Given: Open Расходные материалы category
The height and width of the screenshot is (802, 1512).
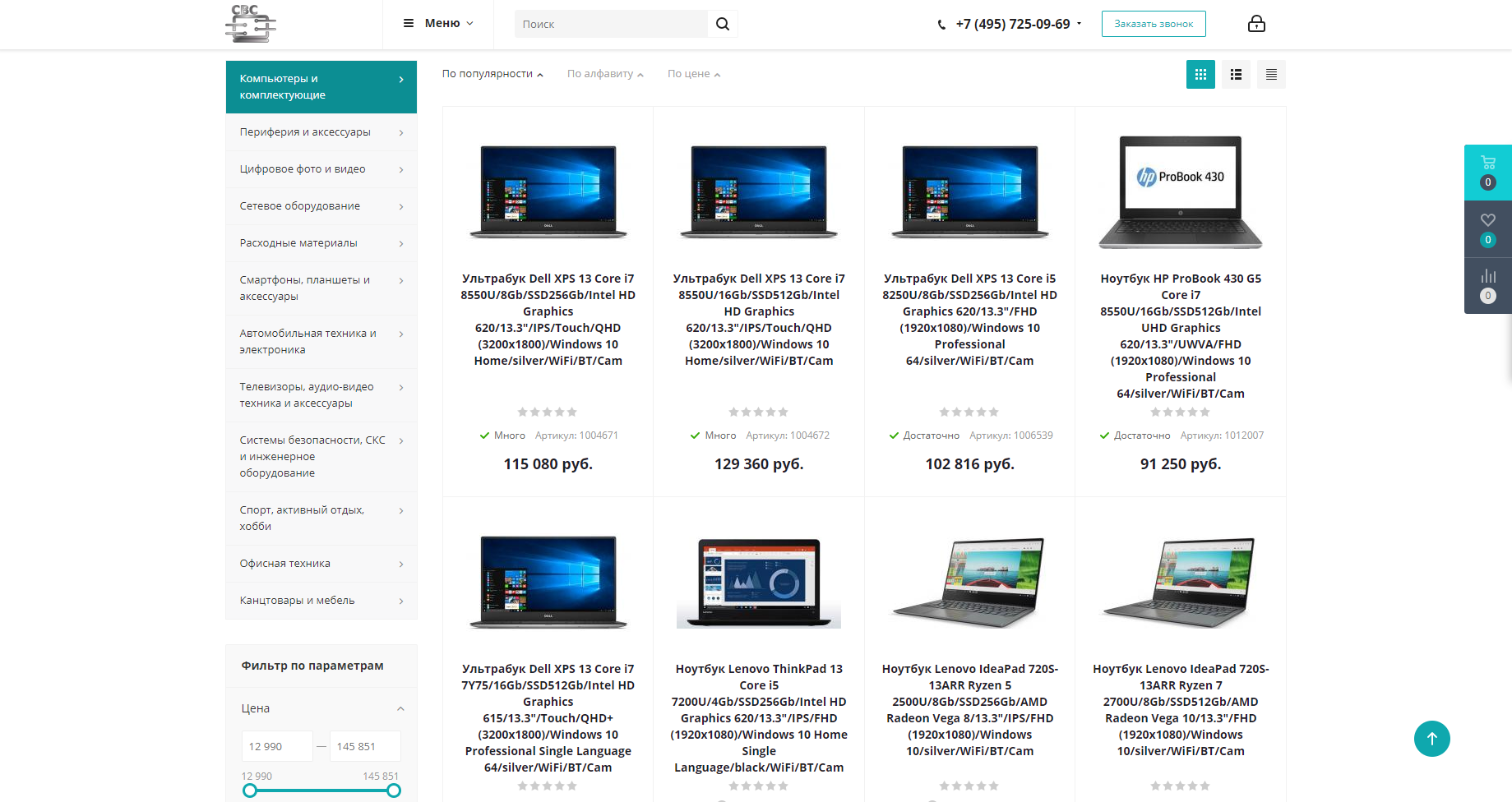Looking at the screenshot, I should coord(321,243).
